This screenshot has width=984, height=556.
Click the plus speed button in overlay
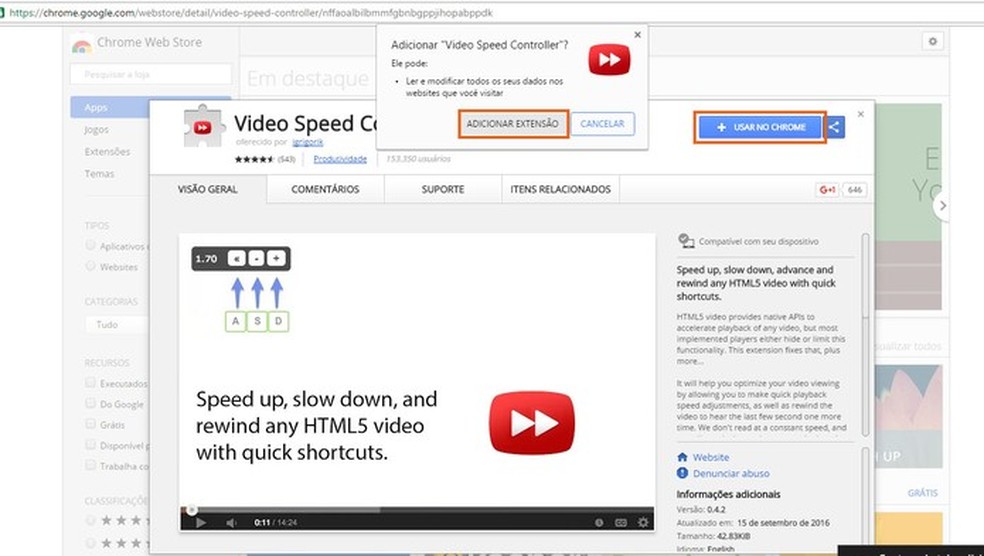click(276, 259)
